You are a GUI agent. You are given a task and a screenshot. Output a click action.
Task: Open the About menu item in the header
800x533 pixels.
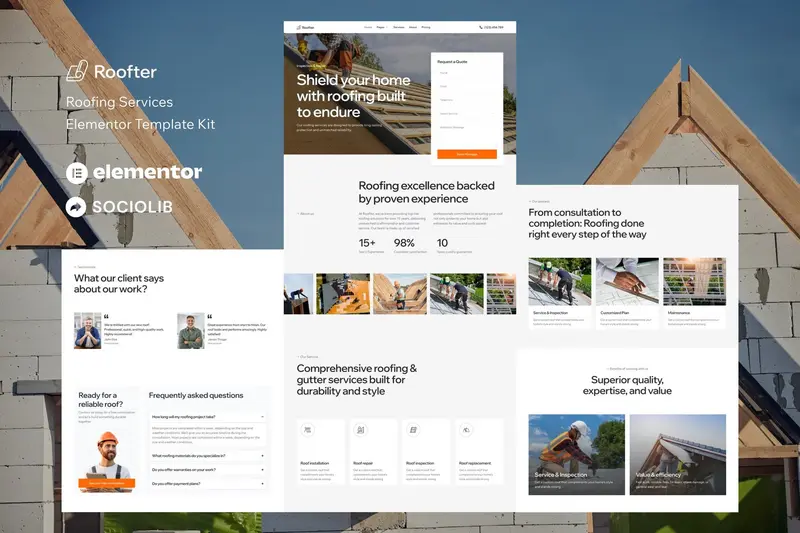tap(413, 27)
